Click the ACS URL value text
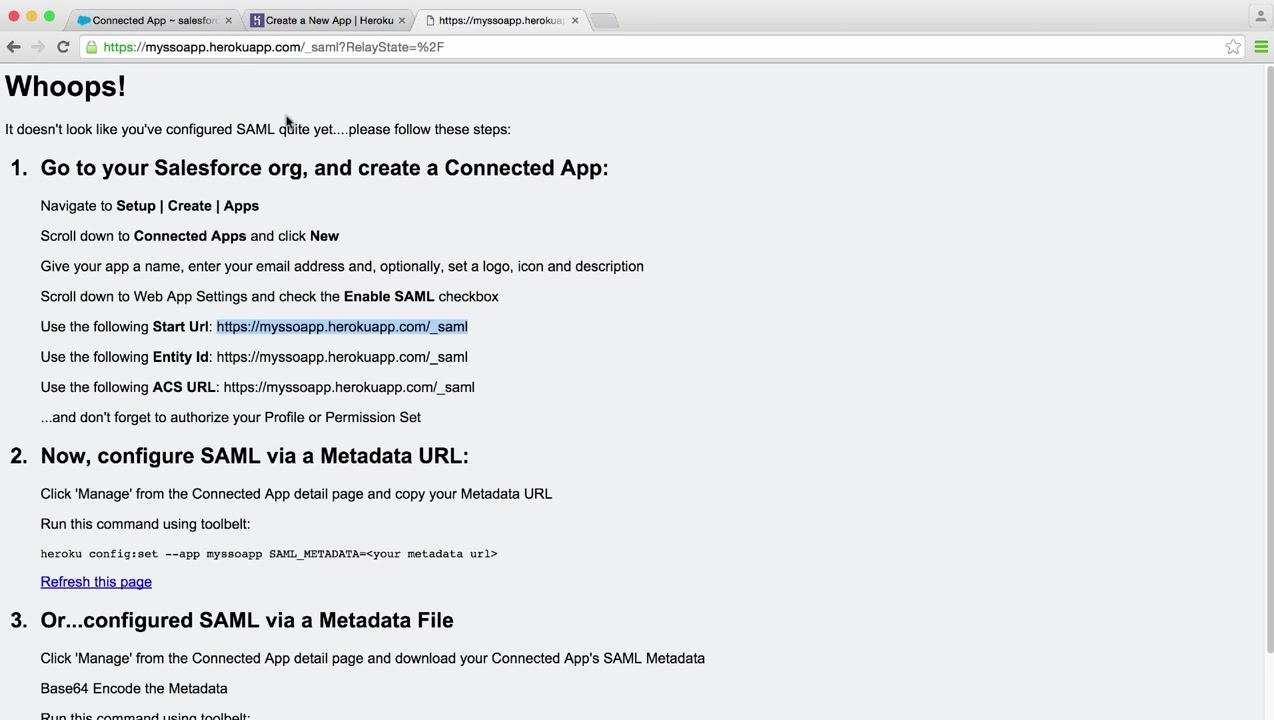 click(x=349, y=387)
